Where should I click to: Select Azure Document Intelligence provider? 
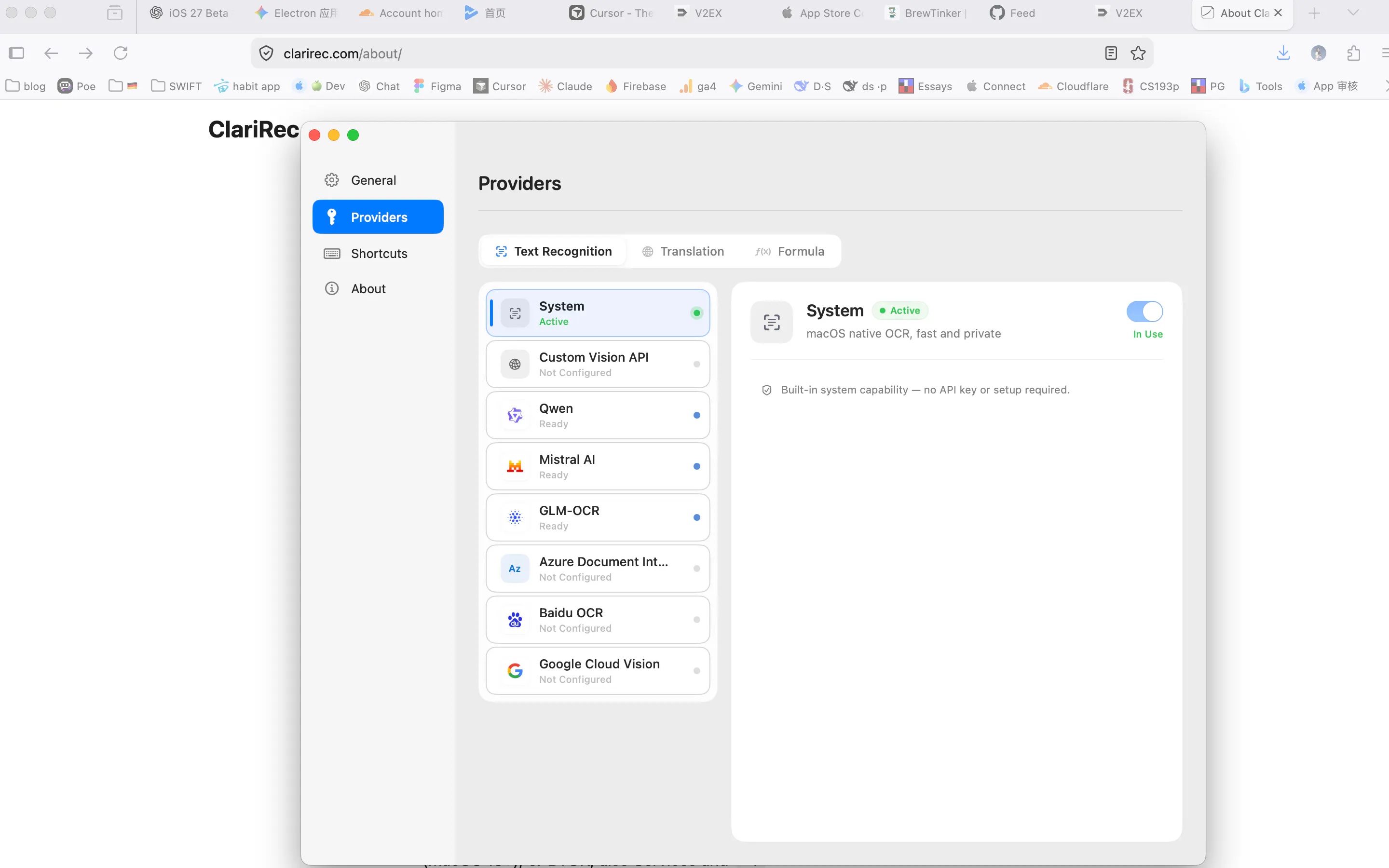[598, 569]
